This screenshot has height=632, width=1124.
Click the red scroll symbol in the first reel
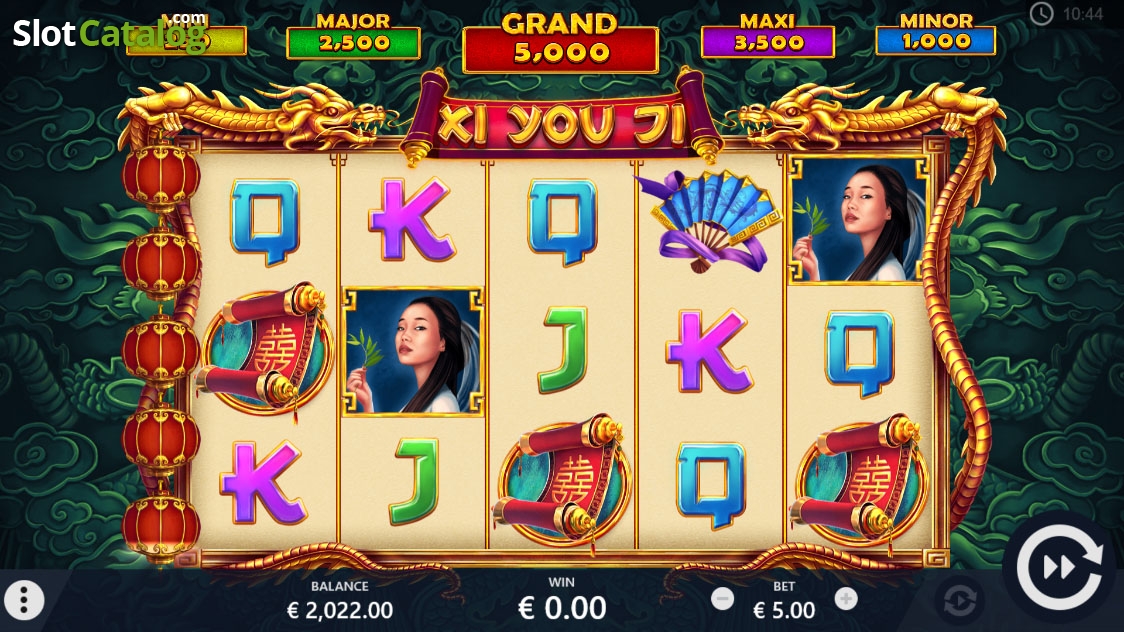tap(265, 349)
